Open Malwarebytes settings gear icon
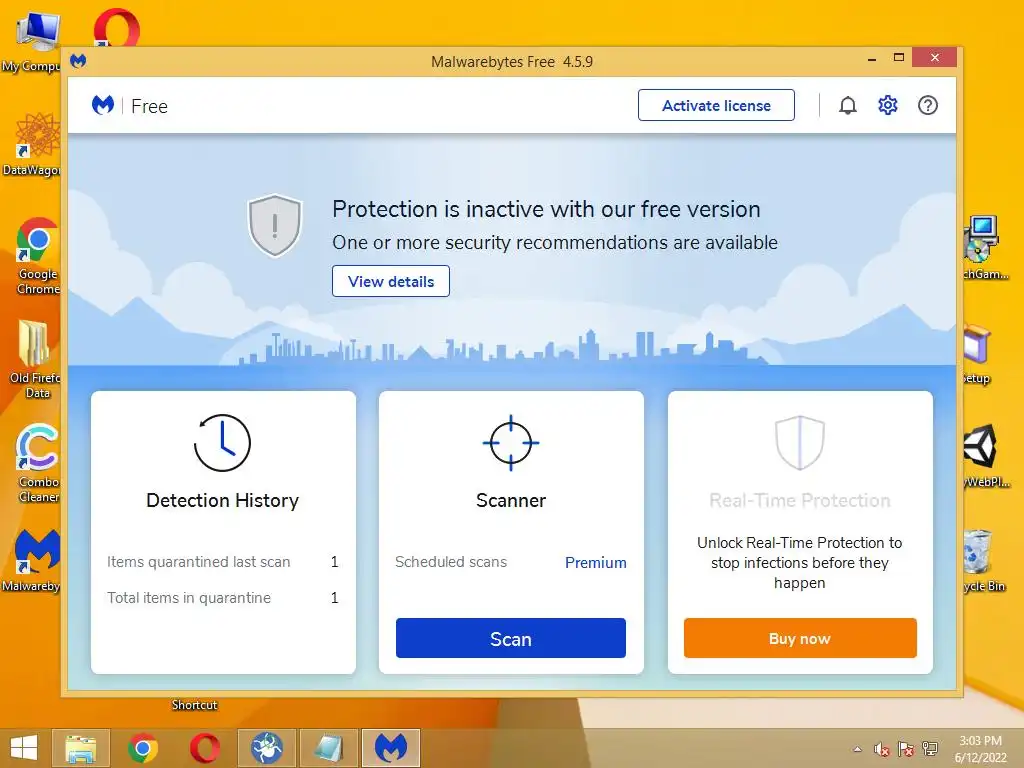The width and height of the screenshot is (1024, 768). (x=888, y=105)
